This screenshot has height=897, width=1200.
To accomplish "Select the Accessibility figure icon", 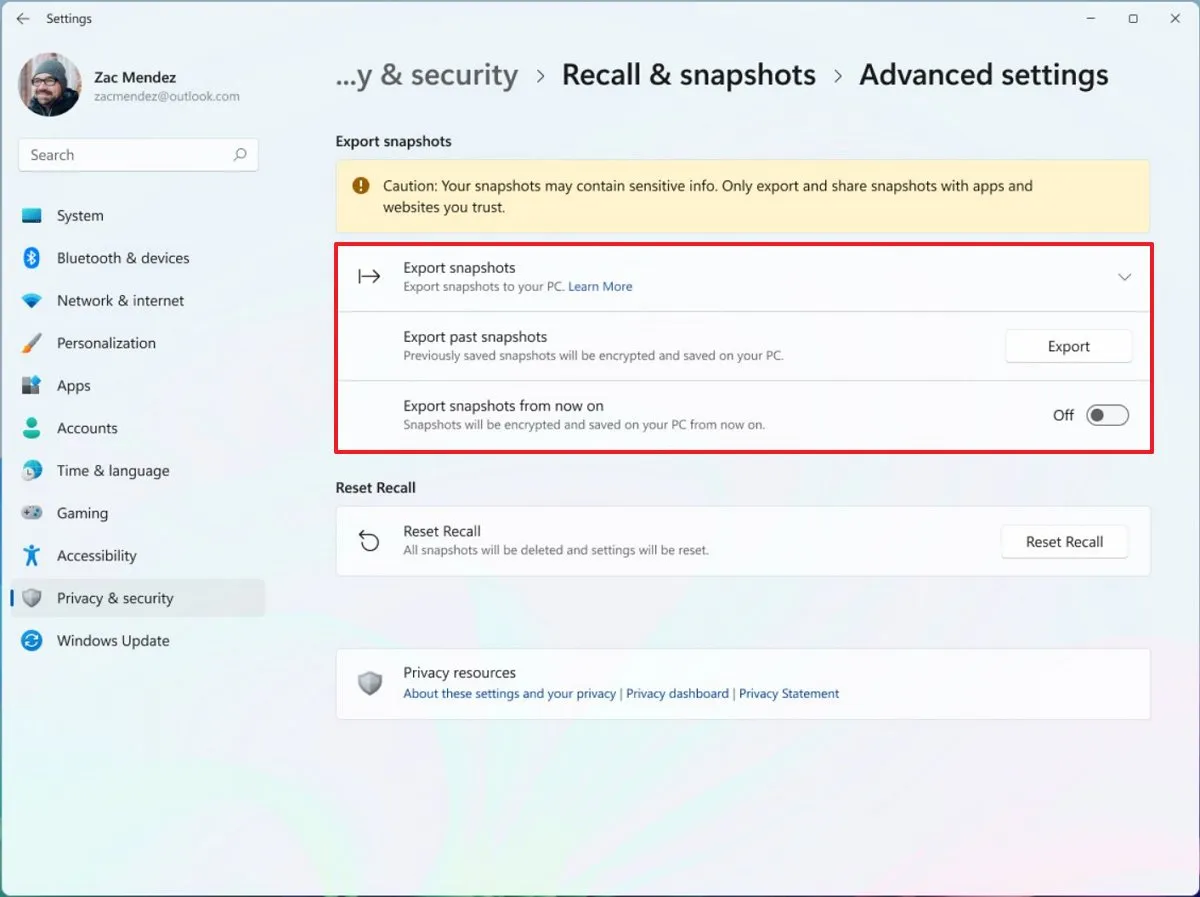I will [x=30, y=556].
